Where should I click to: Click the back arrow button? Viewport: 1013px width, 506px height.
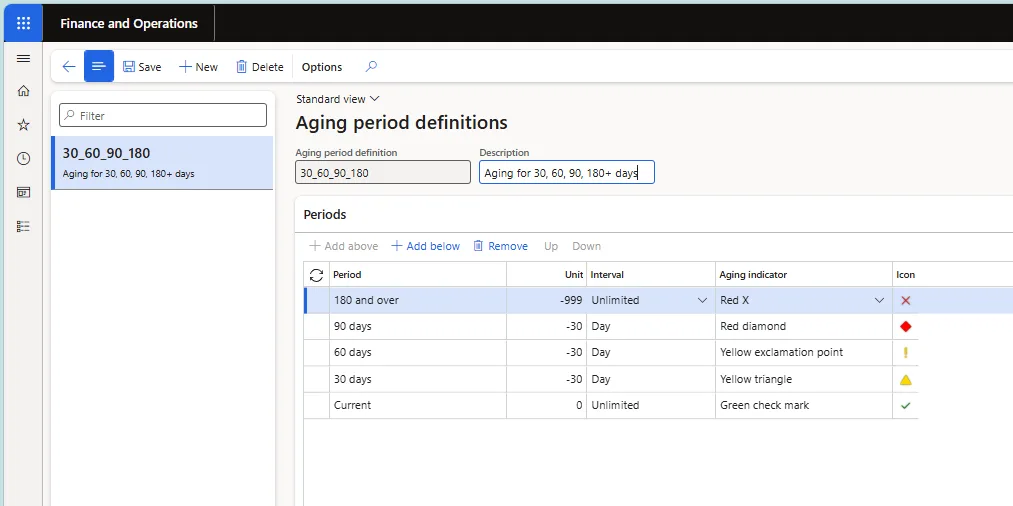68,67
